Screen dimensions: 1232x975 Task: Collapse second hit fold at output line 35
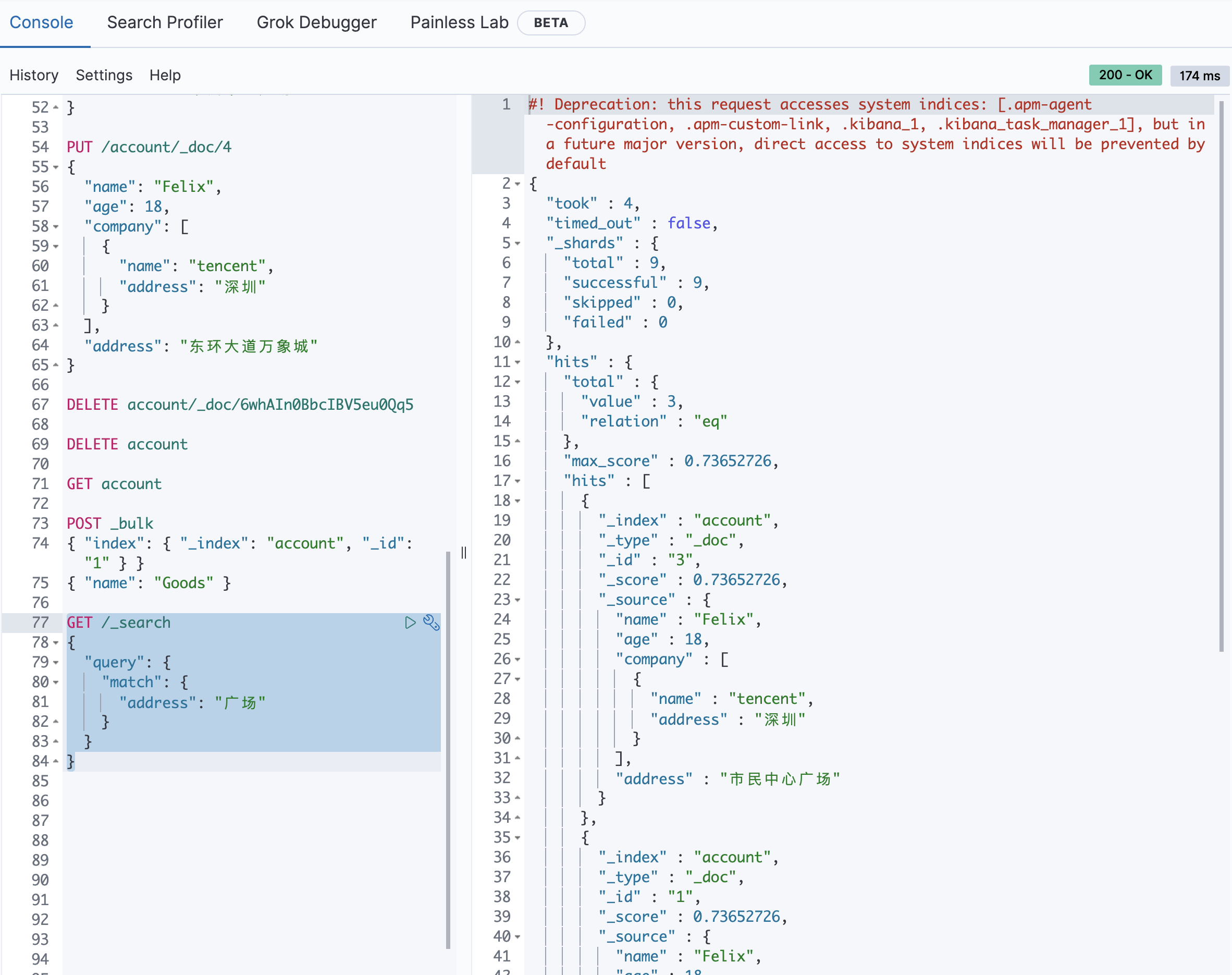pyautogui.click(x=518, y=837)
